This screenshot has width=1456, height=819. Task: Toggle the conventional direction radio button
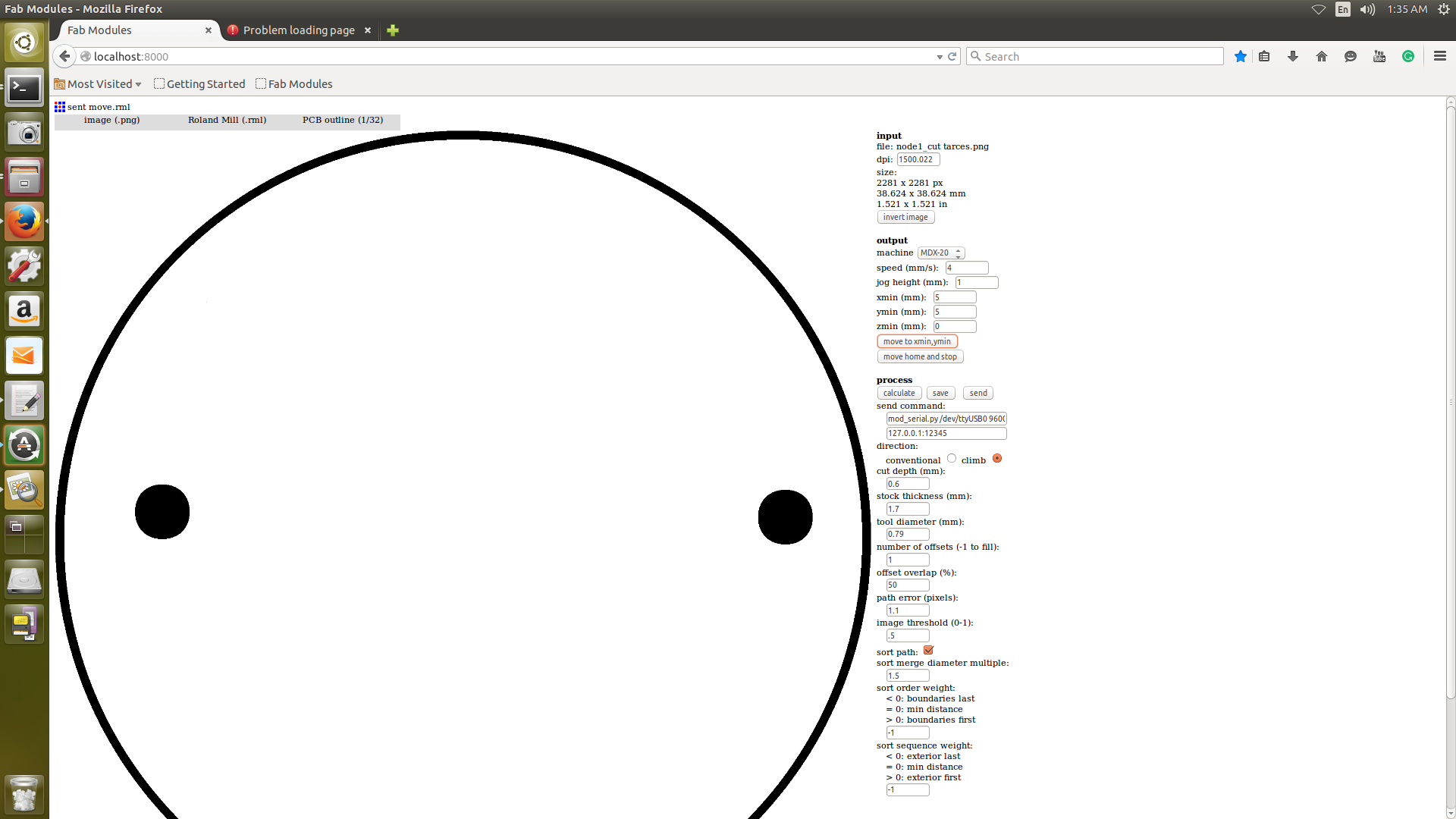[x=951, y=459]
